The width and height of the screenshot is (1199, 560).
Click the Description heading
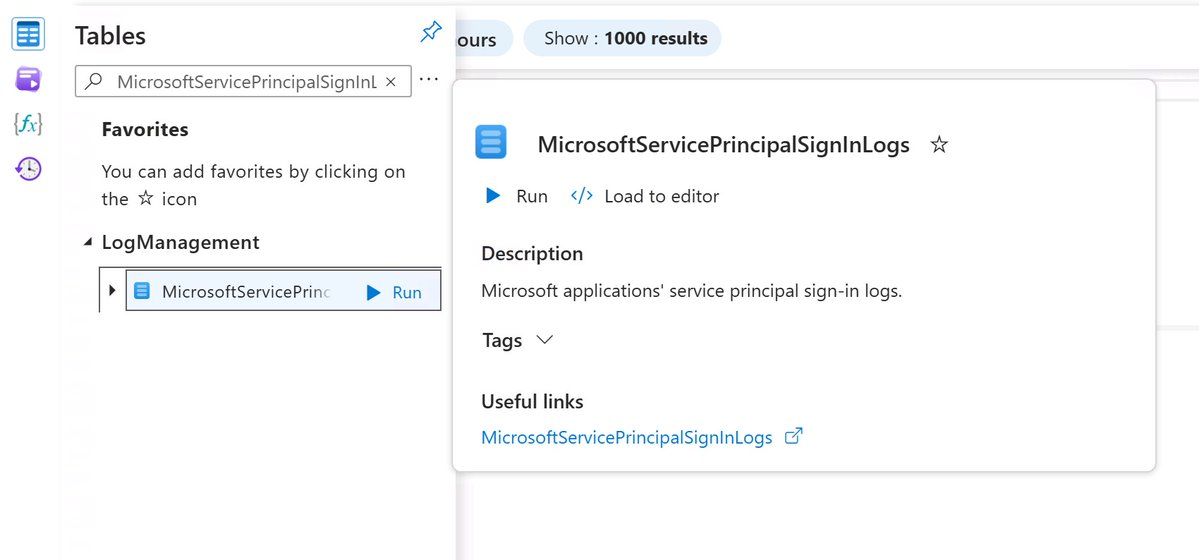click(532, 253)
